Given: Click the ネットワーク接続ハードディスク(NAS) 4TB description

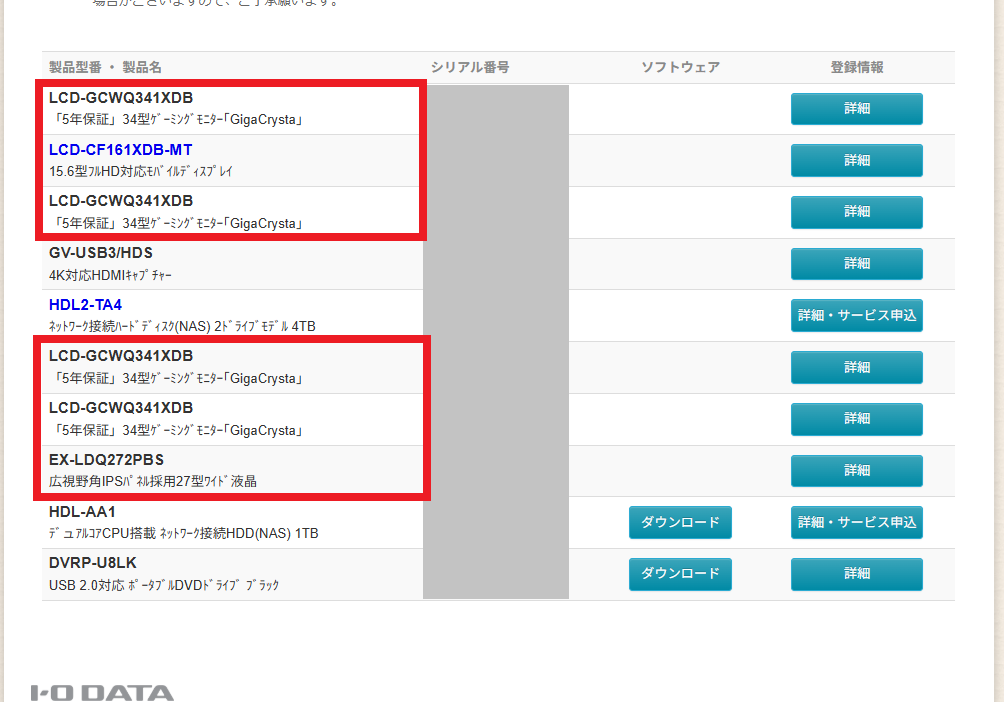Looking at the screenshot, I should (182, 327).
